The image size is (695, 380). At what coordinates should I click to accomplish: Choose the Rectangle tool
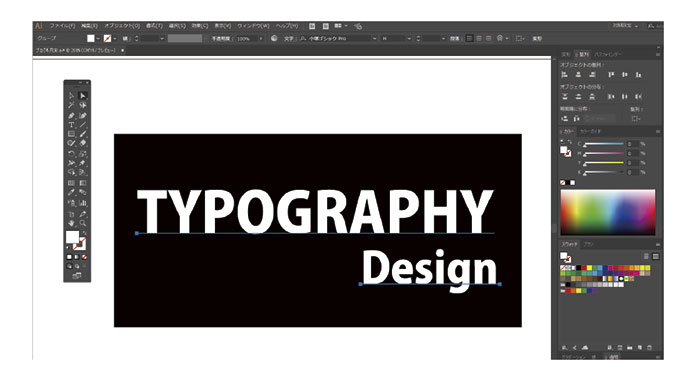point(71,133)
